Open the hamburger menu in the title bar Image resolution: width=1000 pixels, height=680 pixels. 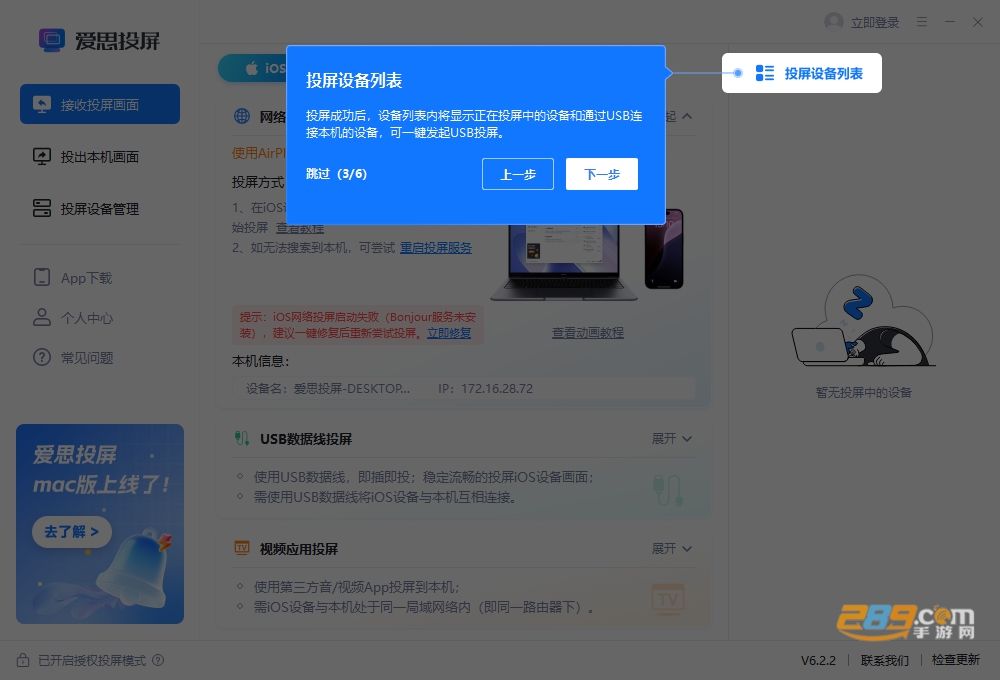922,22
